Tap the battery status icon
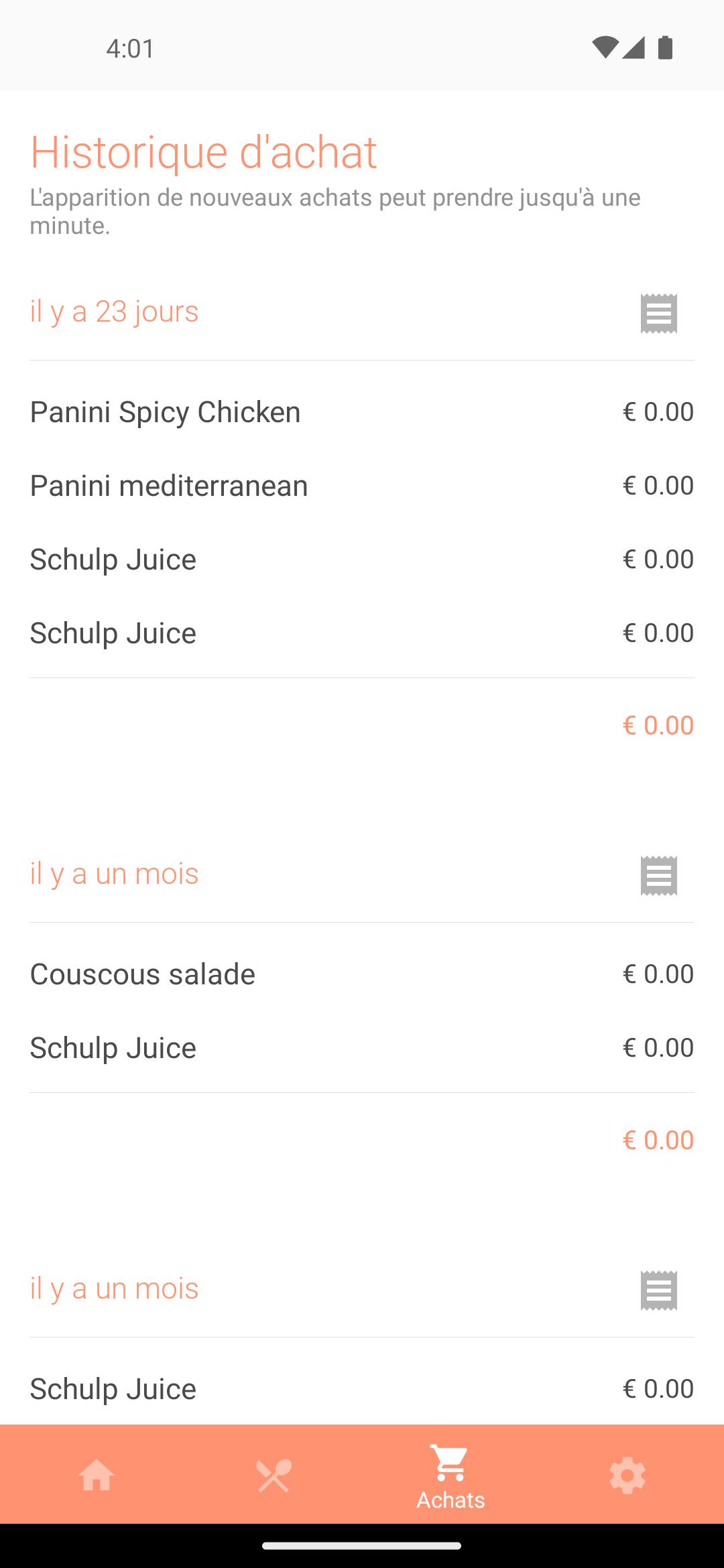 point(665,48)
